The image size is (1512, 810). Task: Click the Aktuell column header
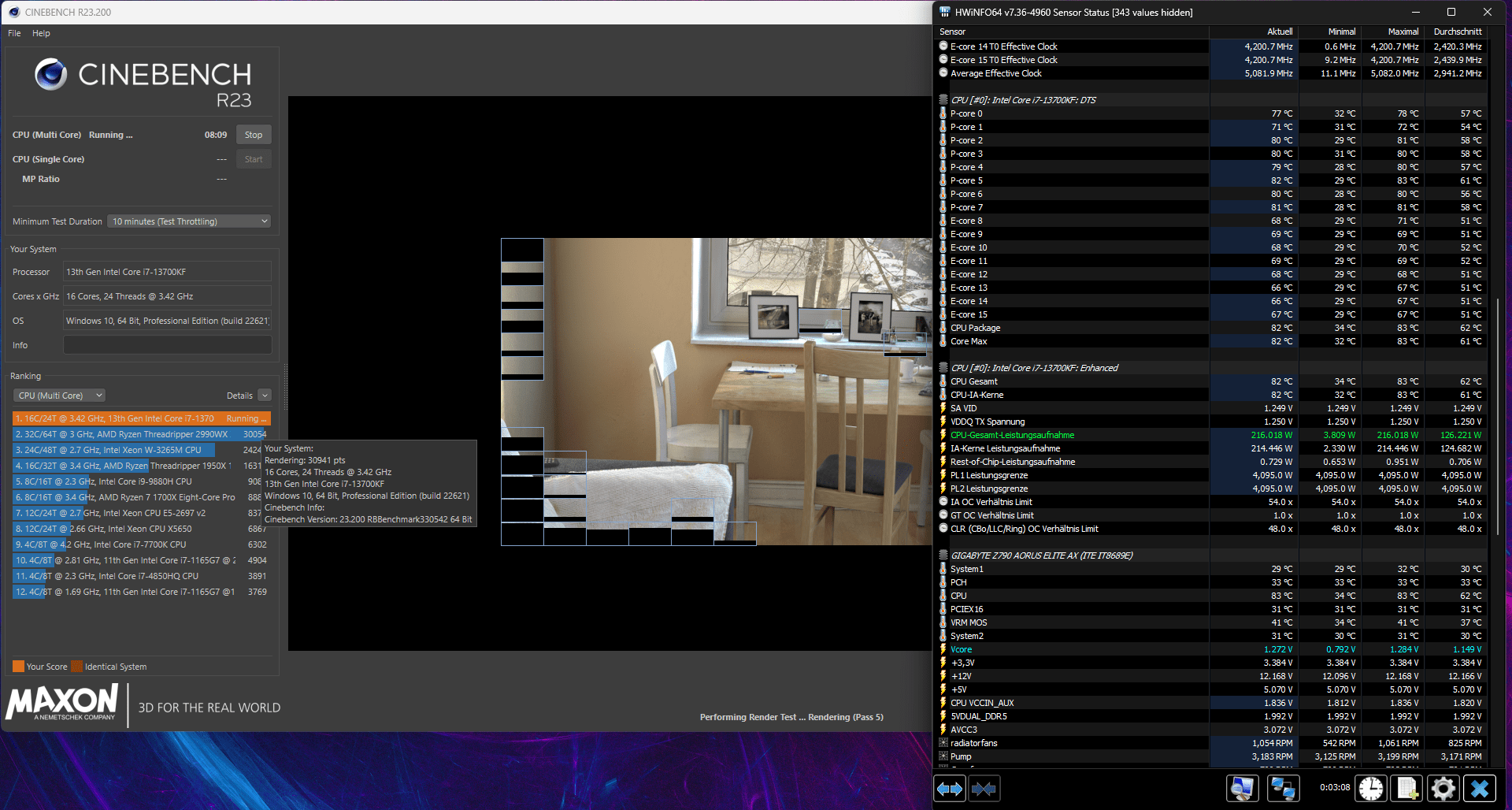[x=1254, y=32]
